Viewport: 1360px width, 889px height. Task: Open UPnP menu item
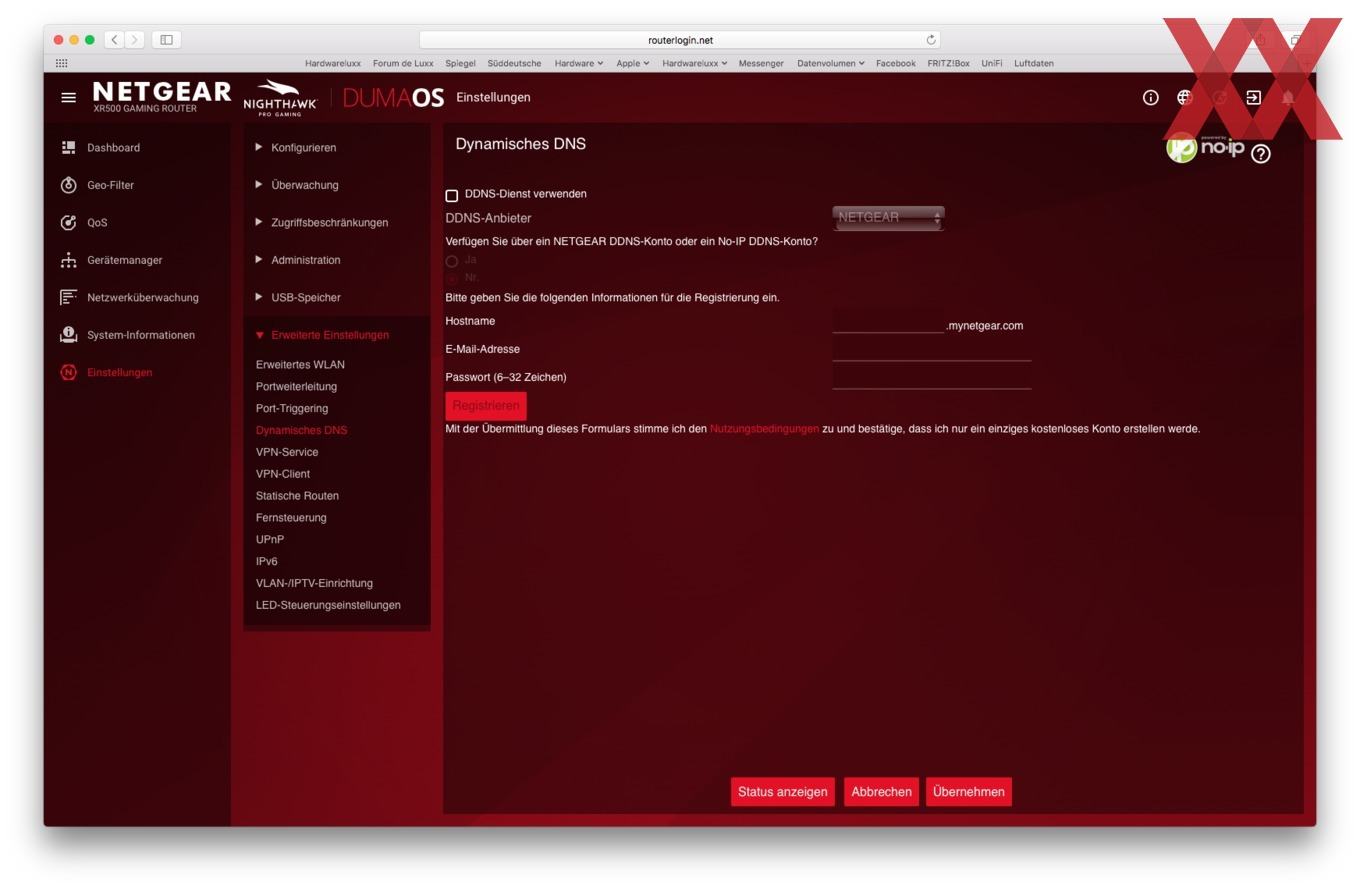[x=270, y=540]
